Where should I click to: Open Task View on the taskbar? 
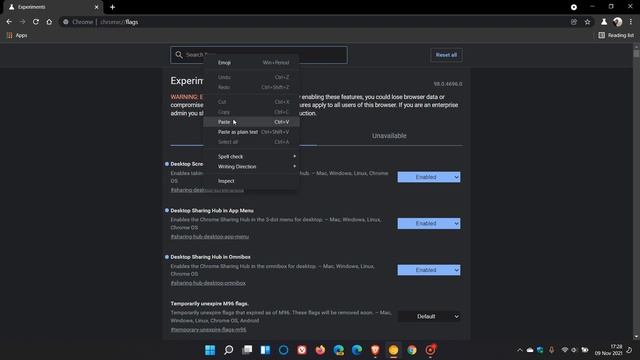tap(247, 350)
